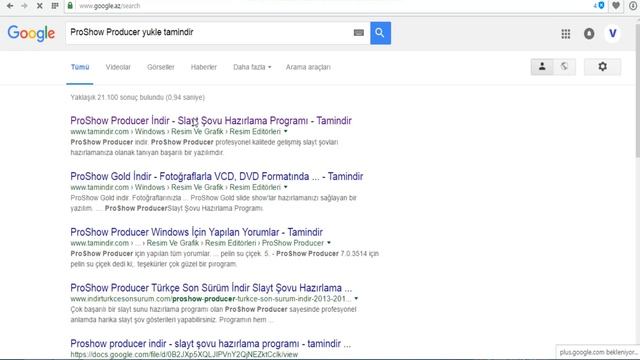This screenshot has width=640, height=360.
Task: Click snippet 'pelin su çiçek dedi ki'
Action: pos(102,264)
